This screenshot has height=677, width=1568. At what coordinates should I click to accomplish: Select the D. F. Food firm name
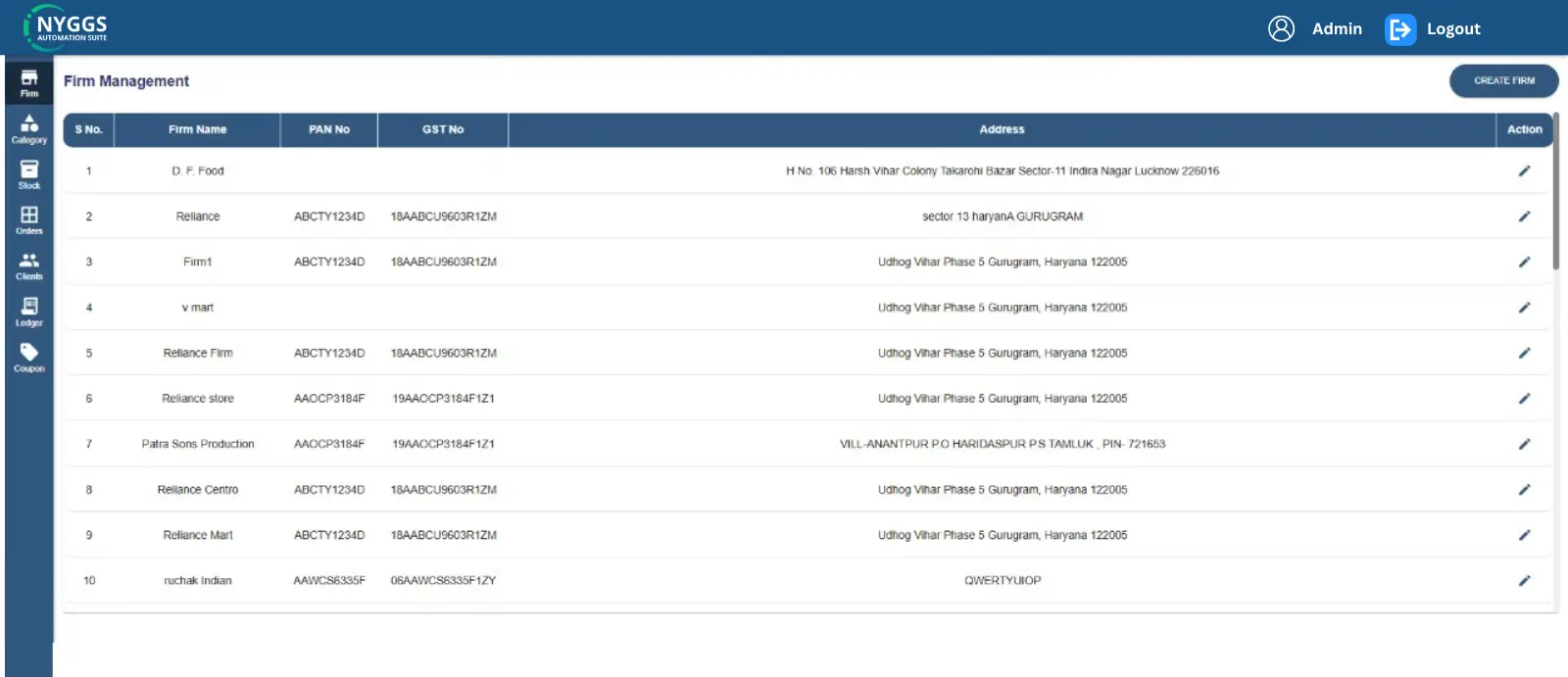[x=198, y=171]
